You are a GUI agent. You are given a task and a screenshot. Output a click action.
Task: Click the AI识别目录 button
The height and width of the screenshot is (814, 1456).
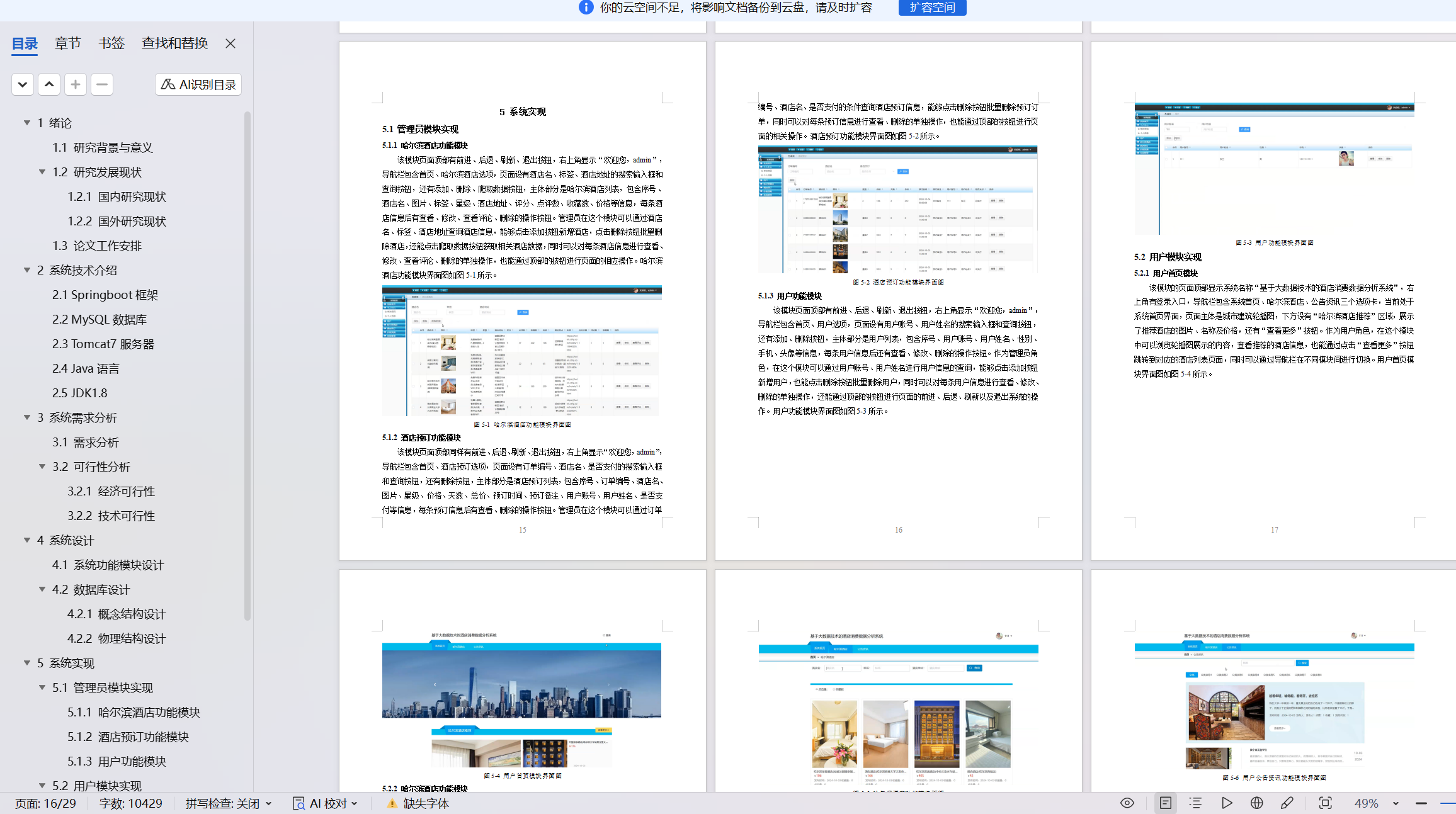point(198,84)
